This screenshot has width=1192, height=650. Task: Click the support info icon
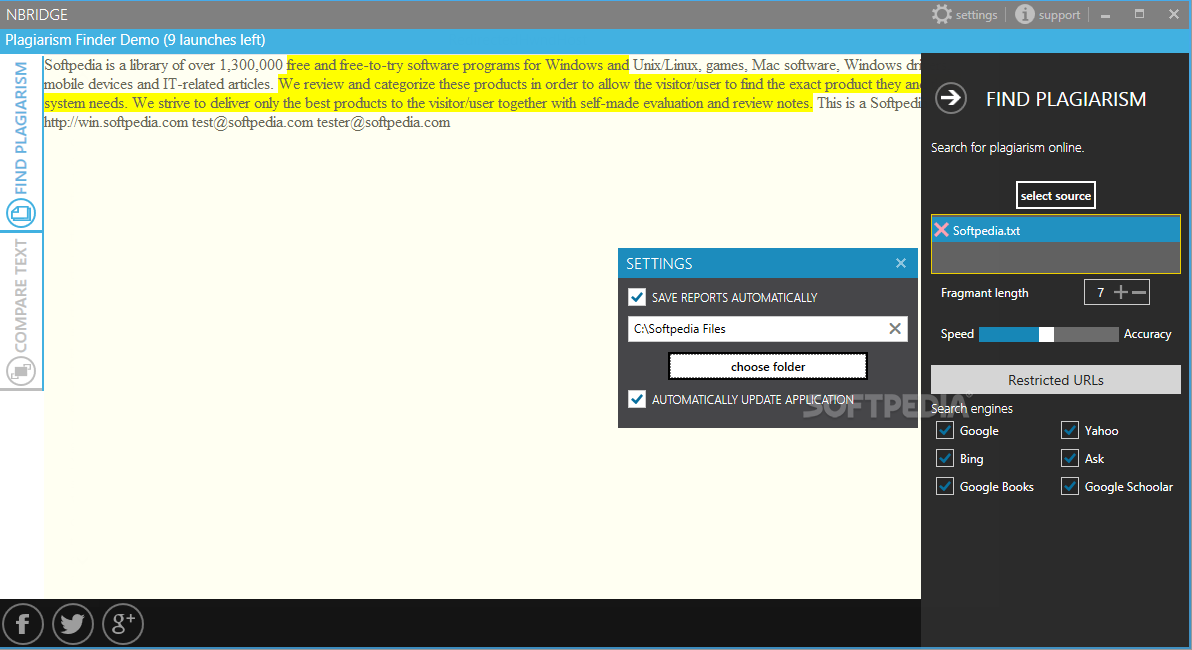tap(1025, 14)
